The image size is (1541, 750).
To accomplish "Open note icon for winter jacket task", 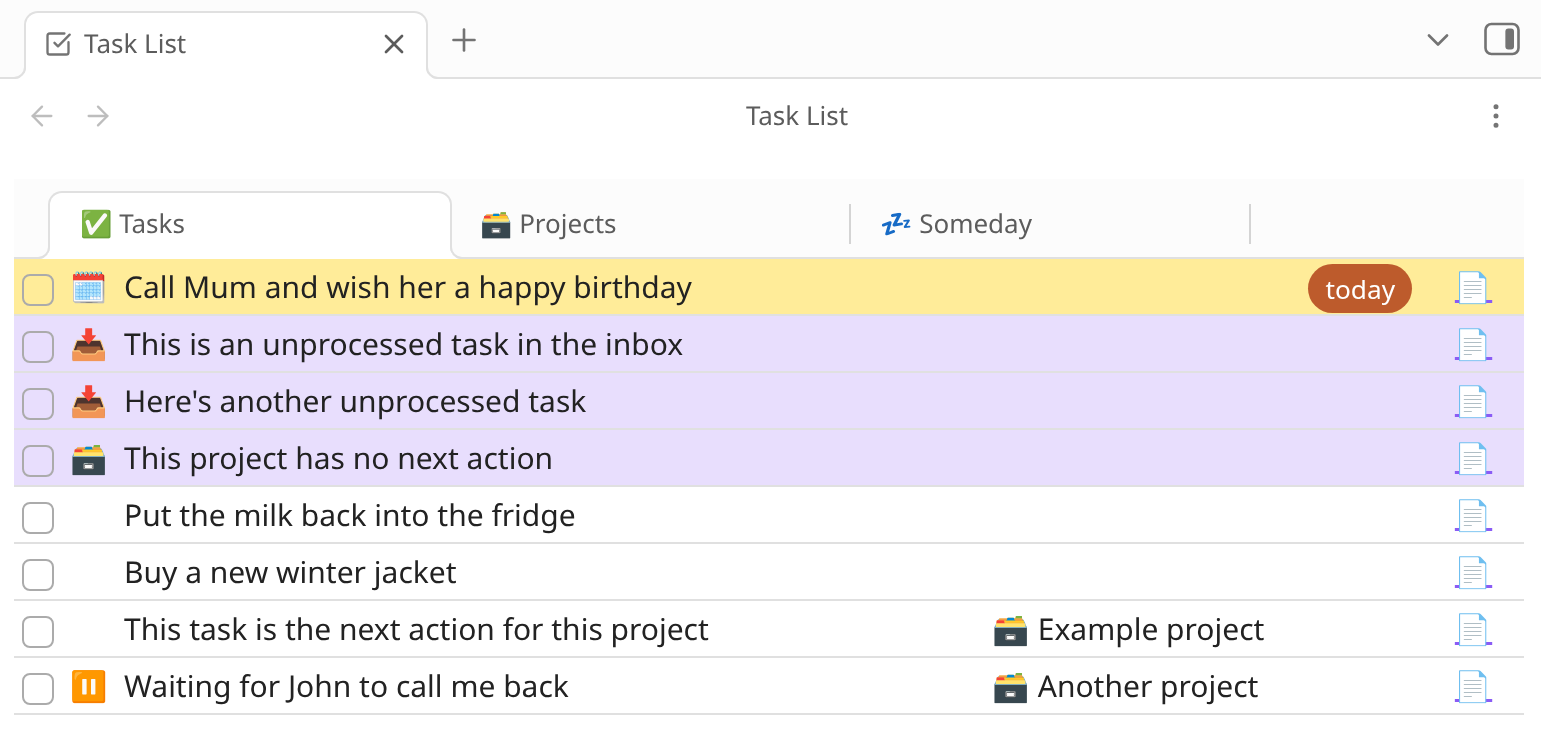I will [x=1472, y=573].
